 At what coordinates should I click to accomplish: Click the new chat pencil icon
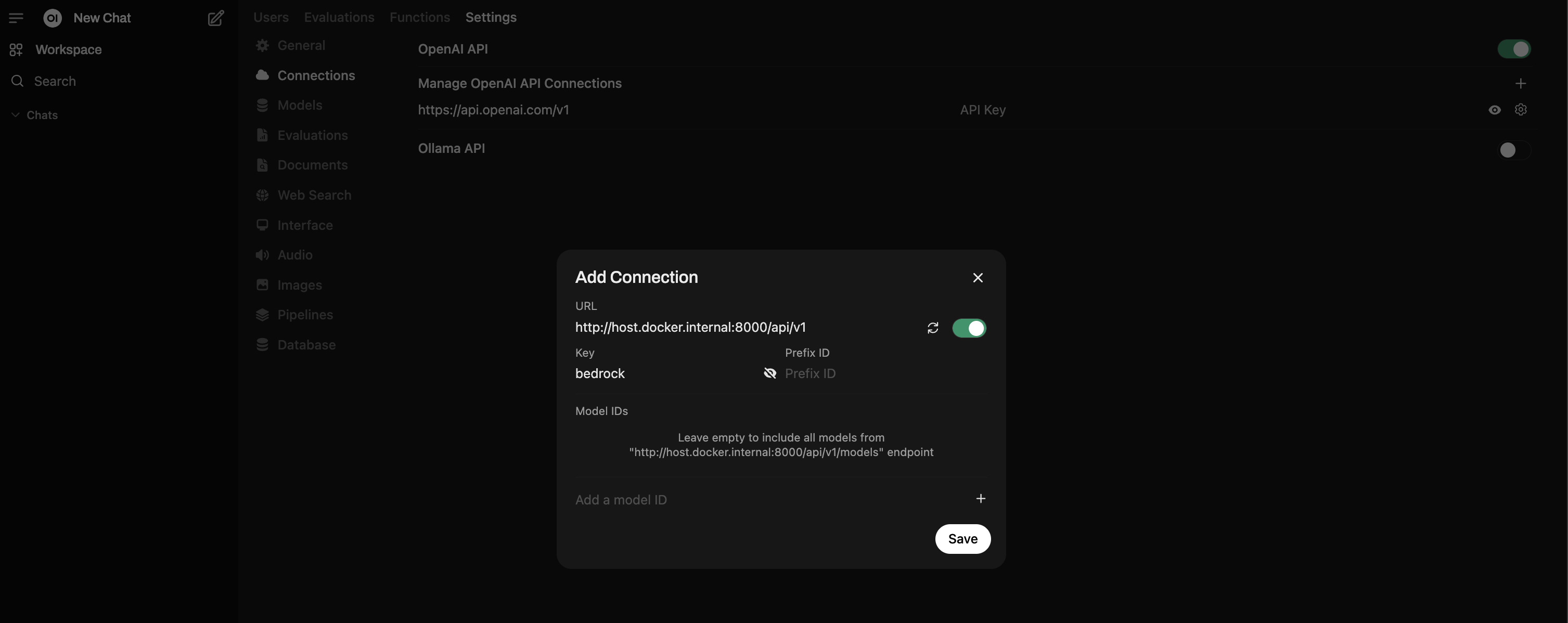(216, 18)
